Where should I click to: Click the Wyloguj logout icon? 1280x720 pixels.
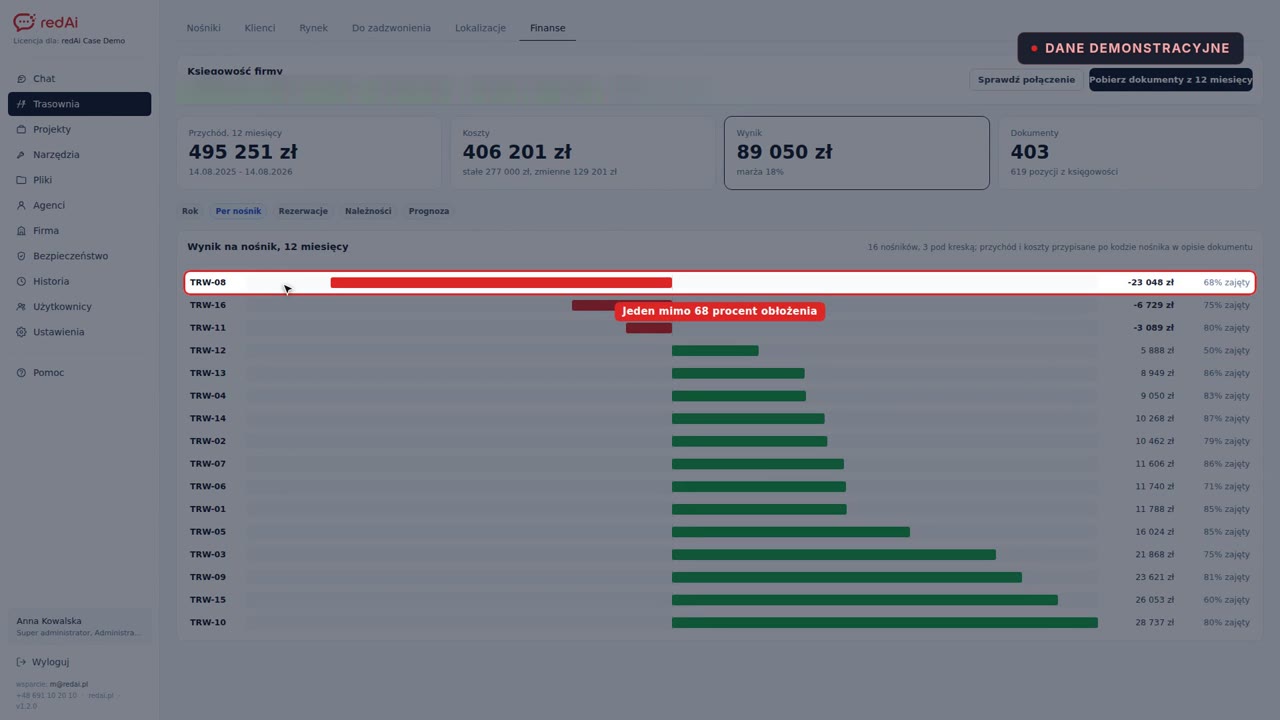click(22, 662)
